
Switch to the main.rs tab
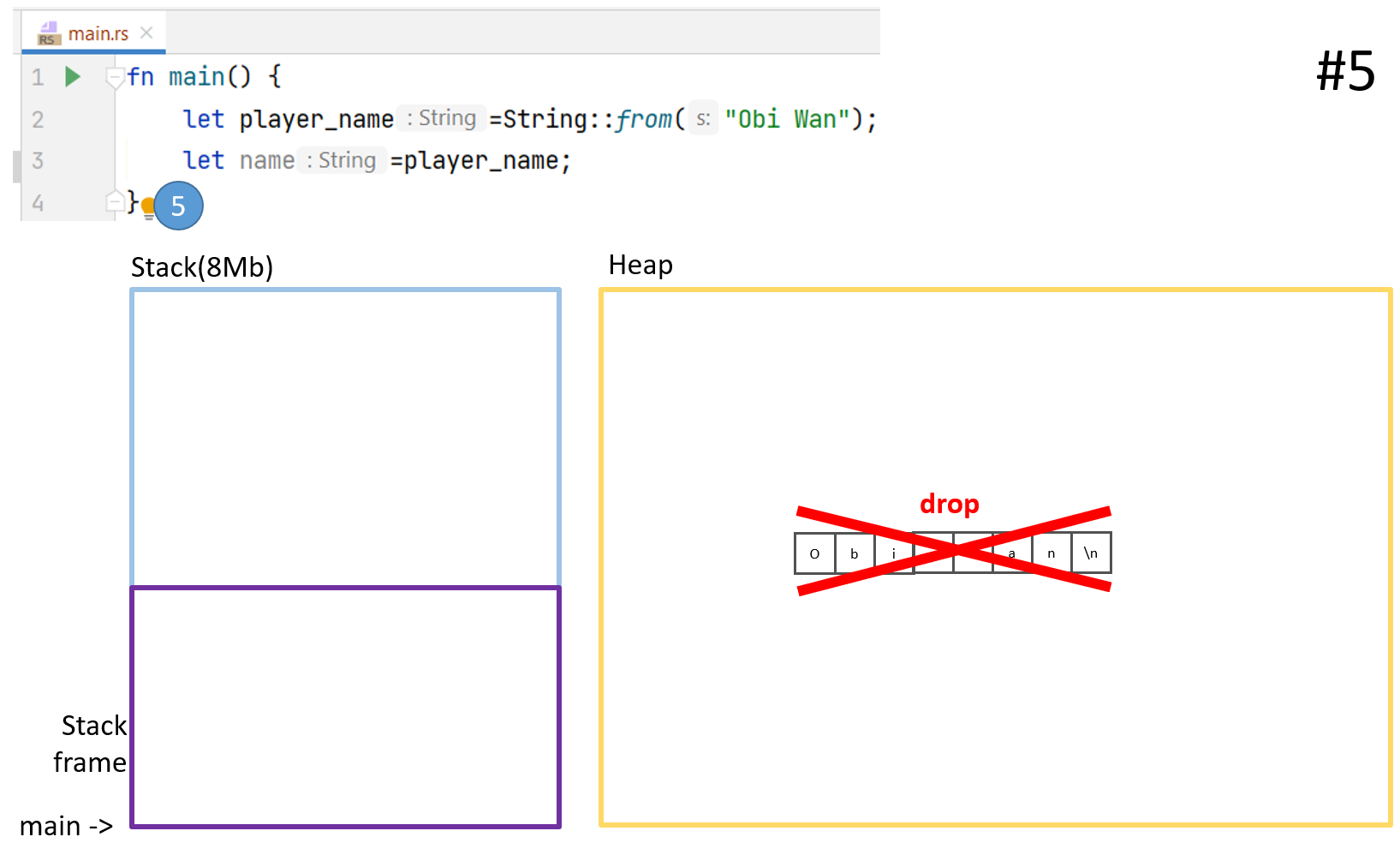98,34
